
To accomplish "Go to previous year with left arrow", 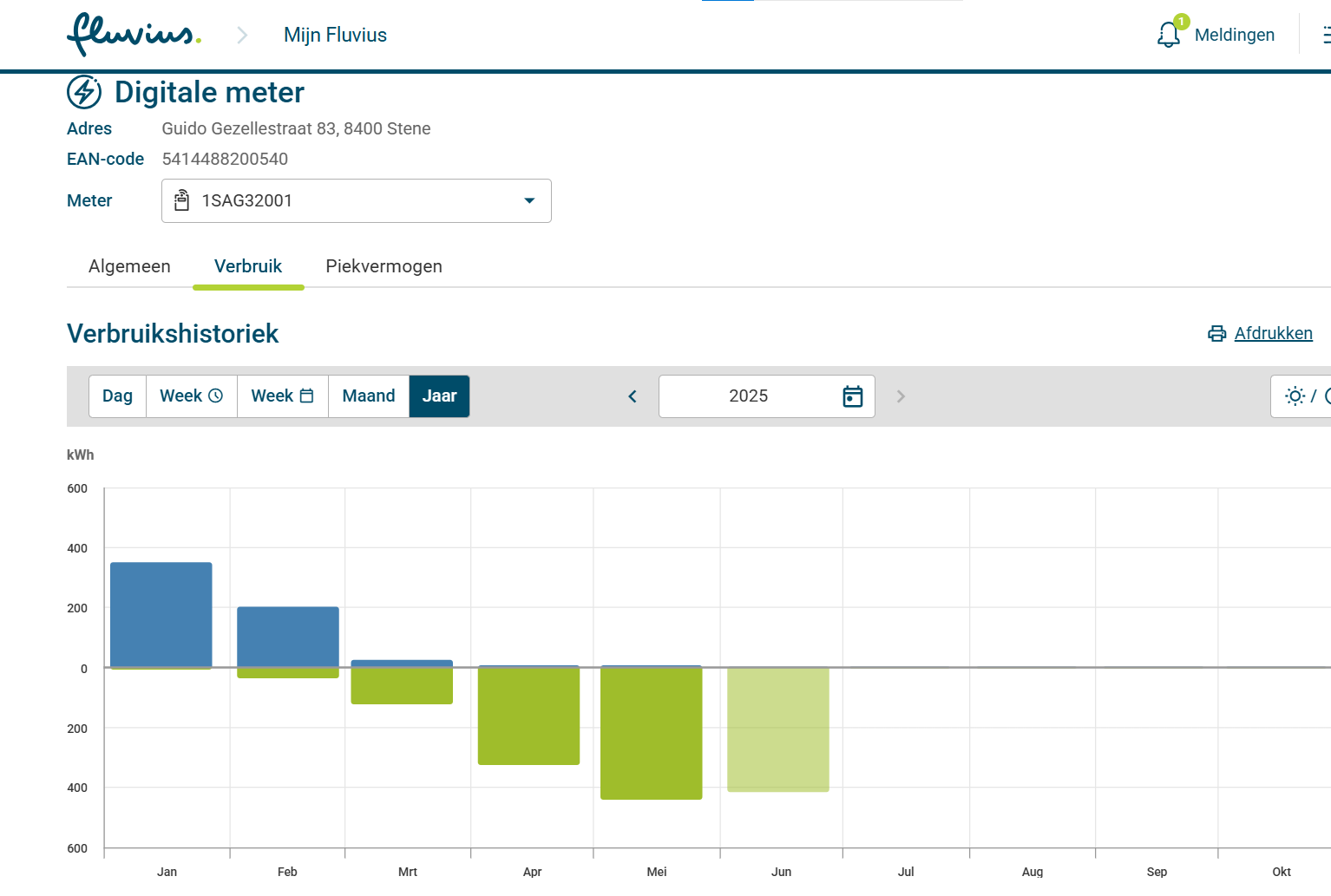I will point(633,396).
